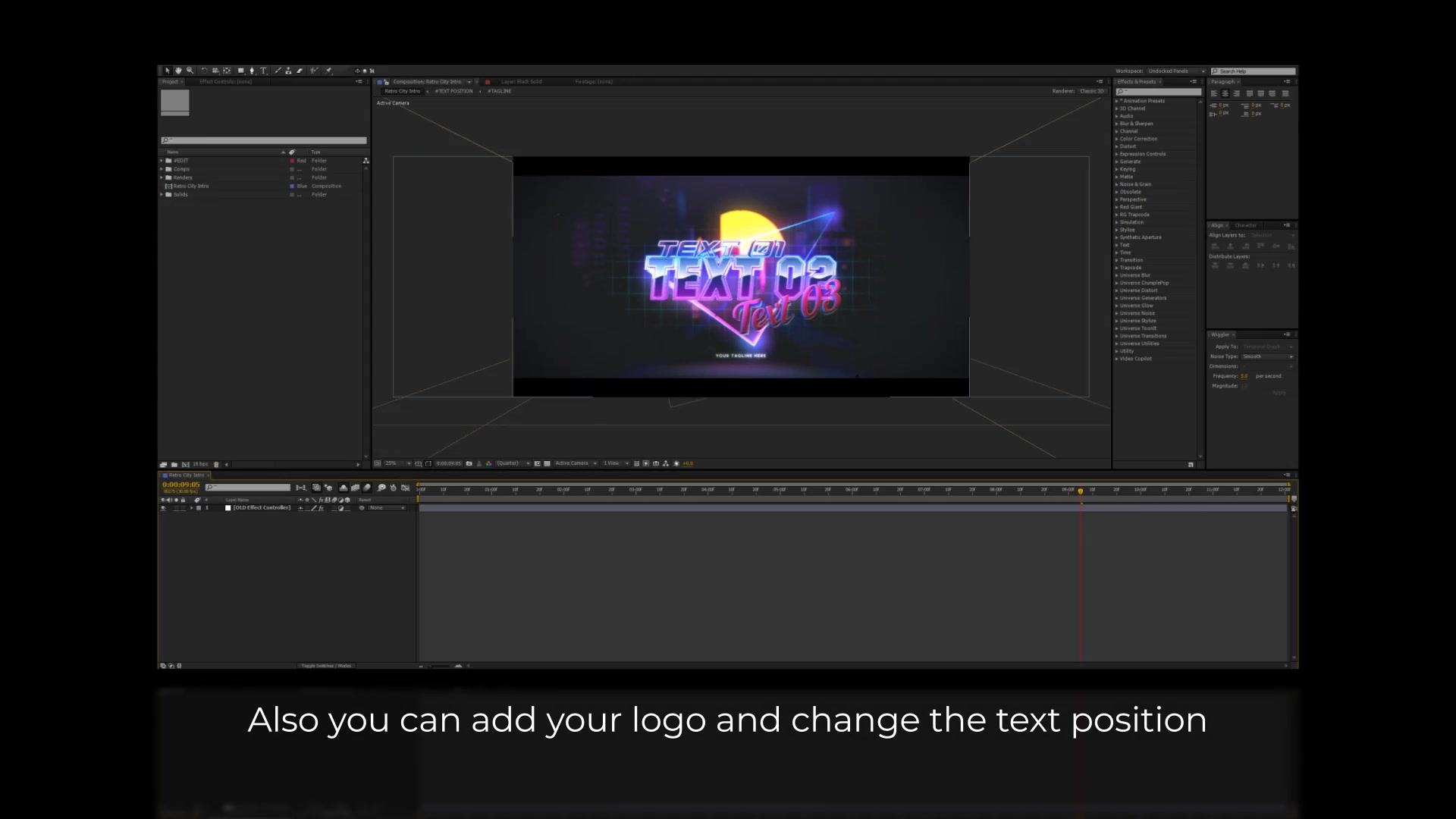Viewport: 1456px width, 819px height.
Task: Click the Brainstorm icon in timeline
Action: [381, 488]
